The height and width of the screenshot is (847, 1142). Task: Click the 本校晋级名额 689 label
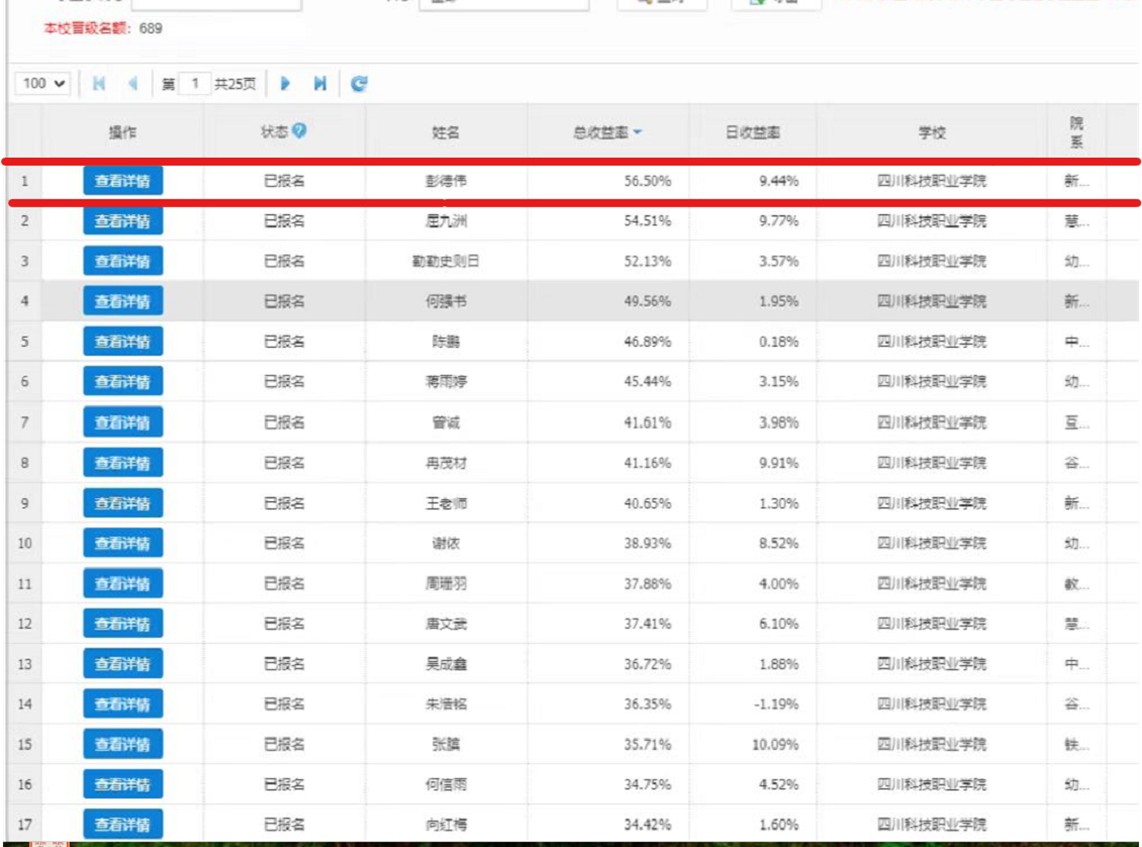pos(103,28)
